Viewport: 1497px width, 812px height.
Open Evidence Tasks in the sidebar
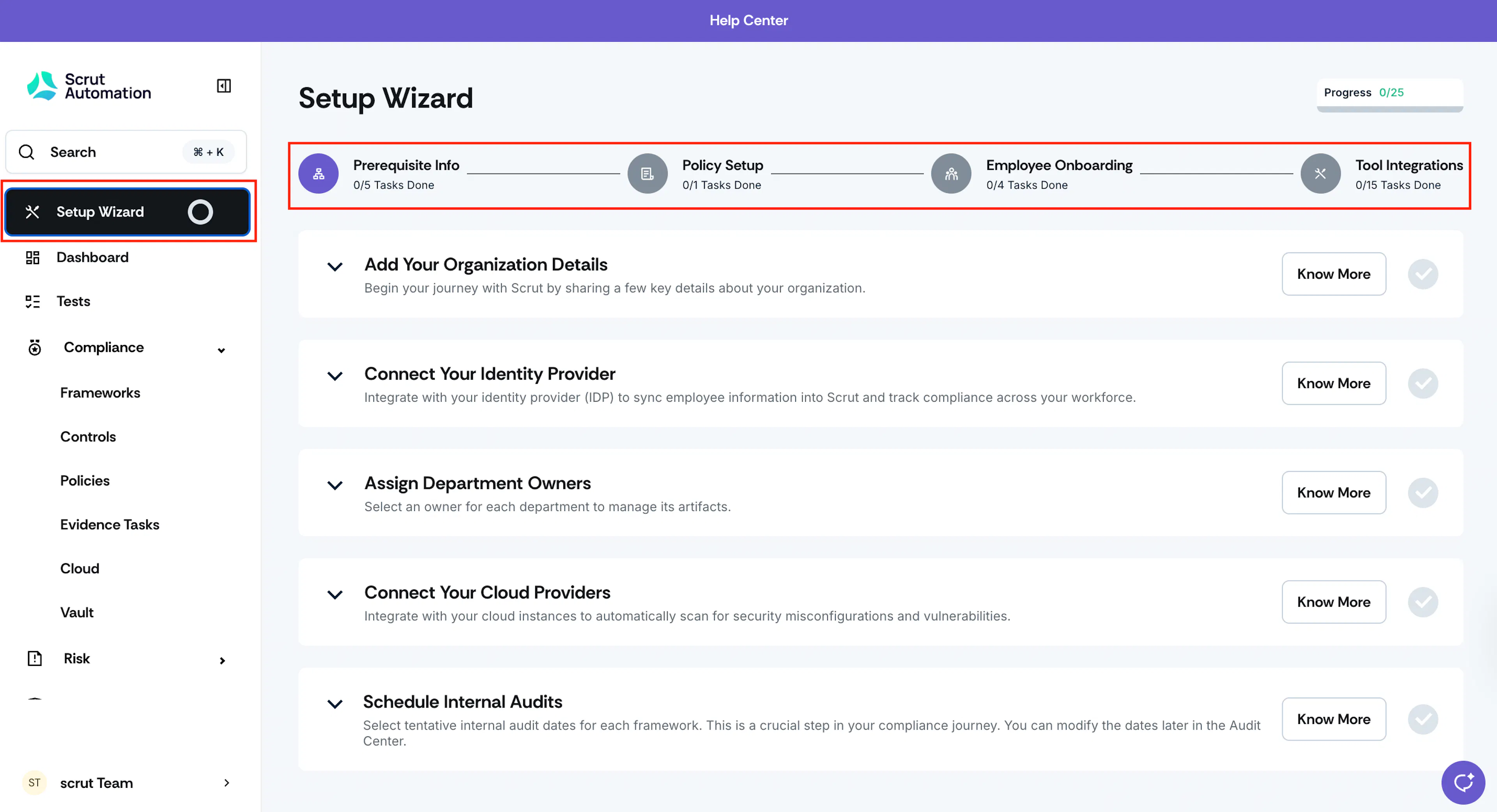click(110, 524)
